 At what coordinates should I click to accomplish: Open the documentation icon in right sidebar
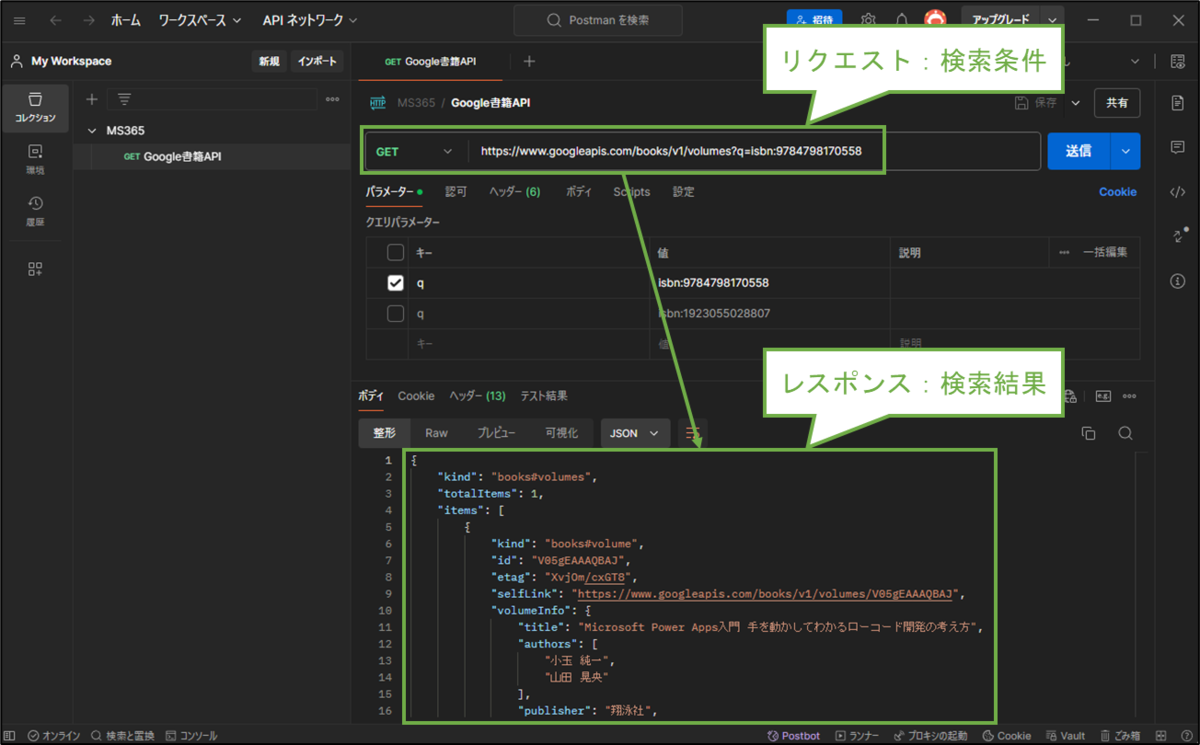tap(1177, 103)
